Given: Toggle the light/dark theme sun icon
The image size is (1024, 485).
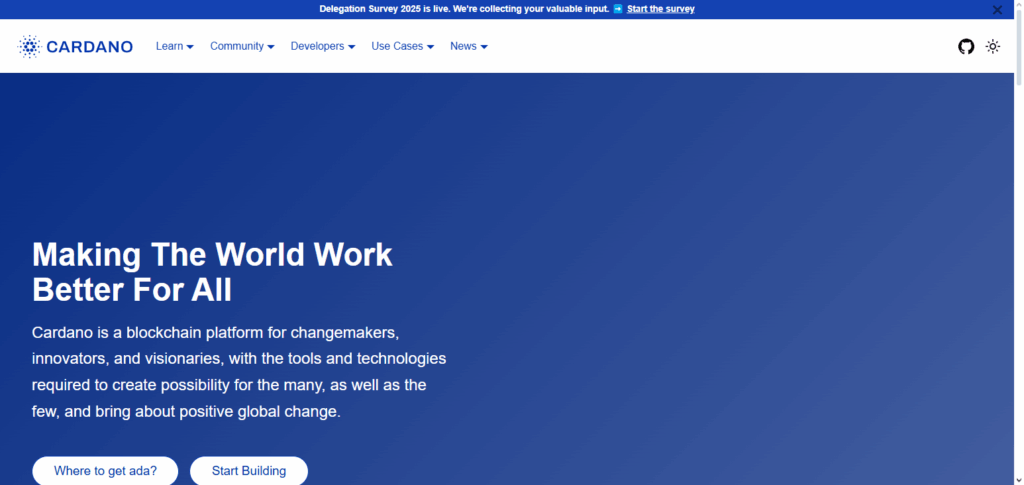Looking at the screenshot, I should pos(993,46).
